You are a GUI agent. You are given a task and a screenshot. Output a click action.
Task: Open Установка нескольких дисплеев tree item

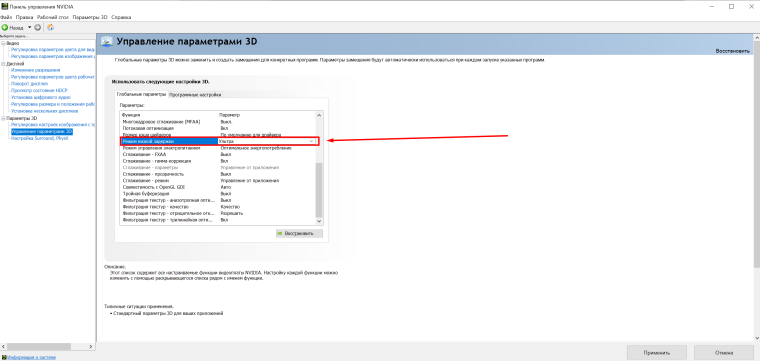45,111
